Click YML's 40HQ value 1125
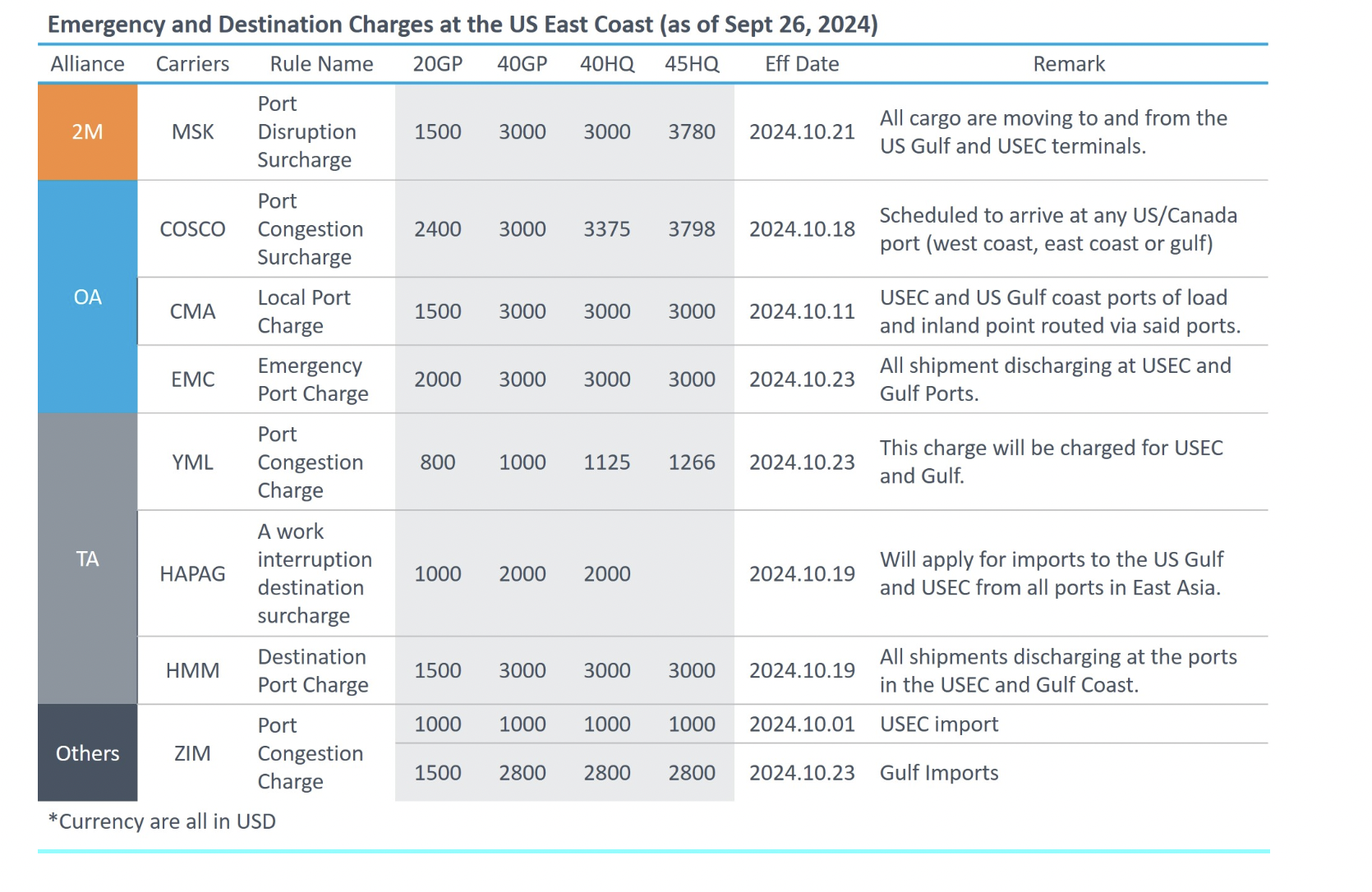The width and height of the screenshot is (1372, 892). pyautogui.click(x=607, y=462)
